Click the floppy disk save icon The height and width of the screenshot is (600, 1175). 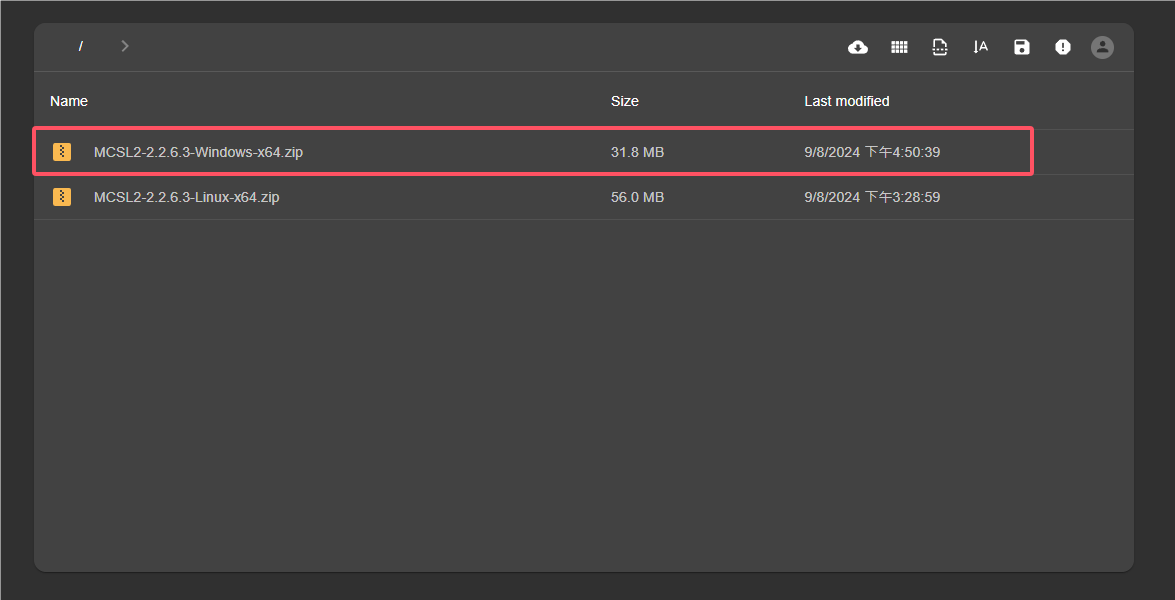point(1021,47)
